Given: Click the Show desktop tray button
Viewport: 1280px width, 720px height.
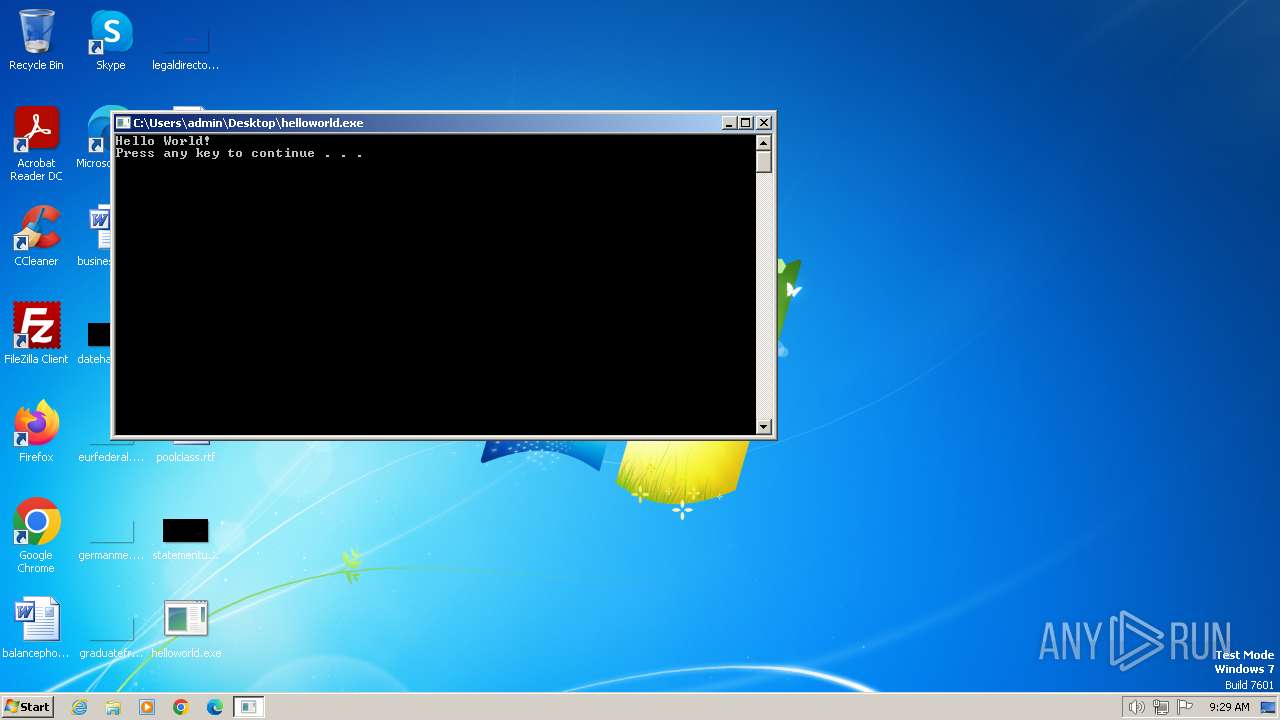Looking at the screenshot, I should [x=1269, y=707].
